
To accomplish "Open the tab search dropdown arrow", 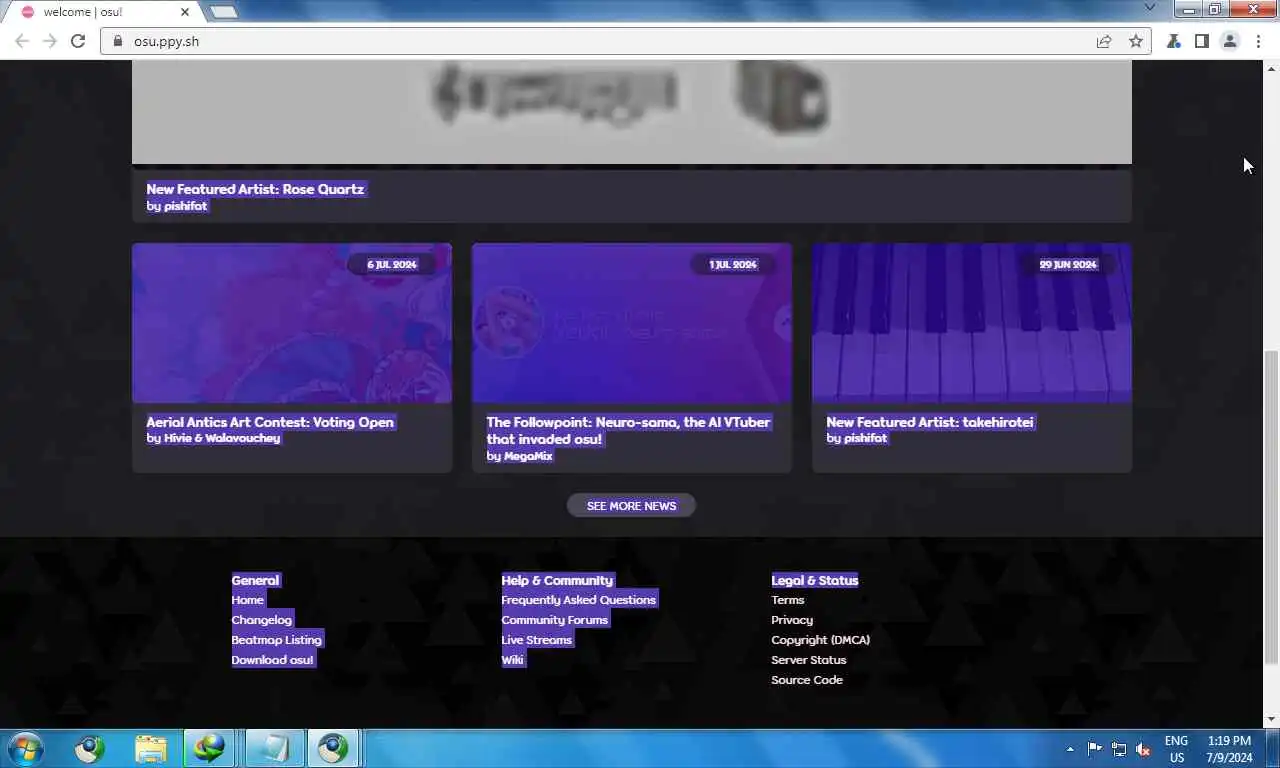I will 1150,8.
